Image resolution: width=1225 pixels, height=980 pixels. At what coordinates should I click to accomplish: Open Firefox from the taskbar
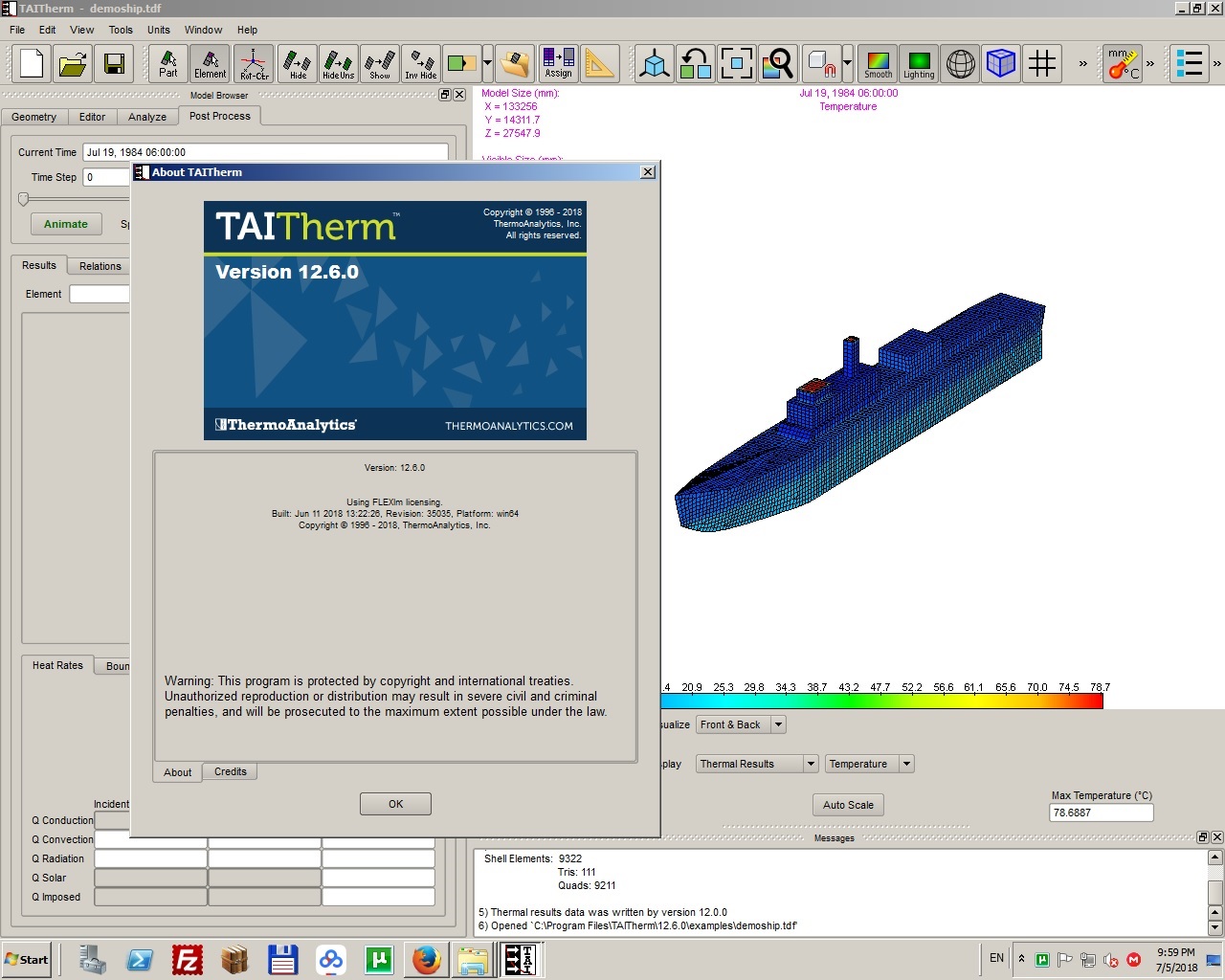coord(426,959)
